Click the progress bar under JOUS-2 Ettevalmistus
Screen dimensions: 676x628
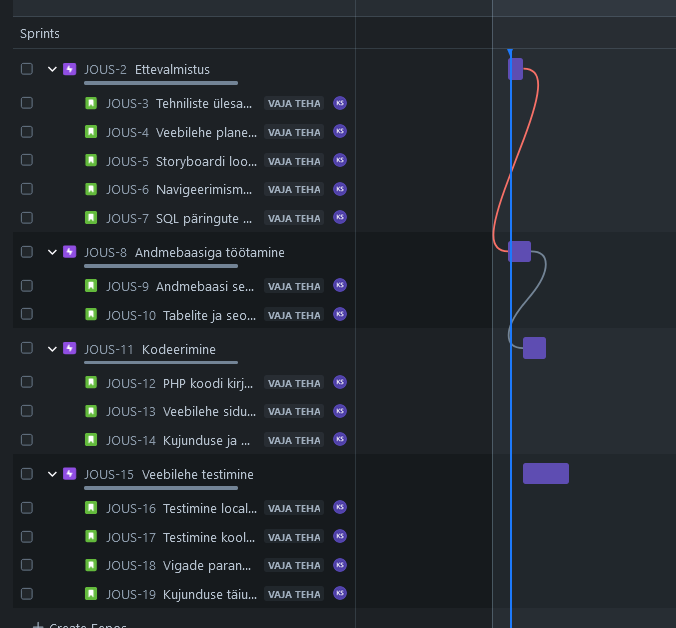tap(161, 83)
